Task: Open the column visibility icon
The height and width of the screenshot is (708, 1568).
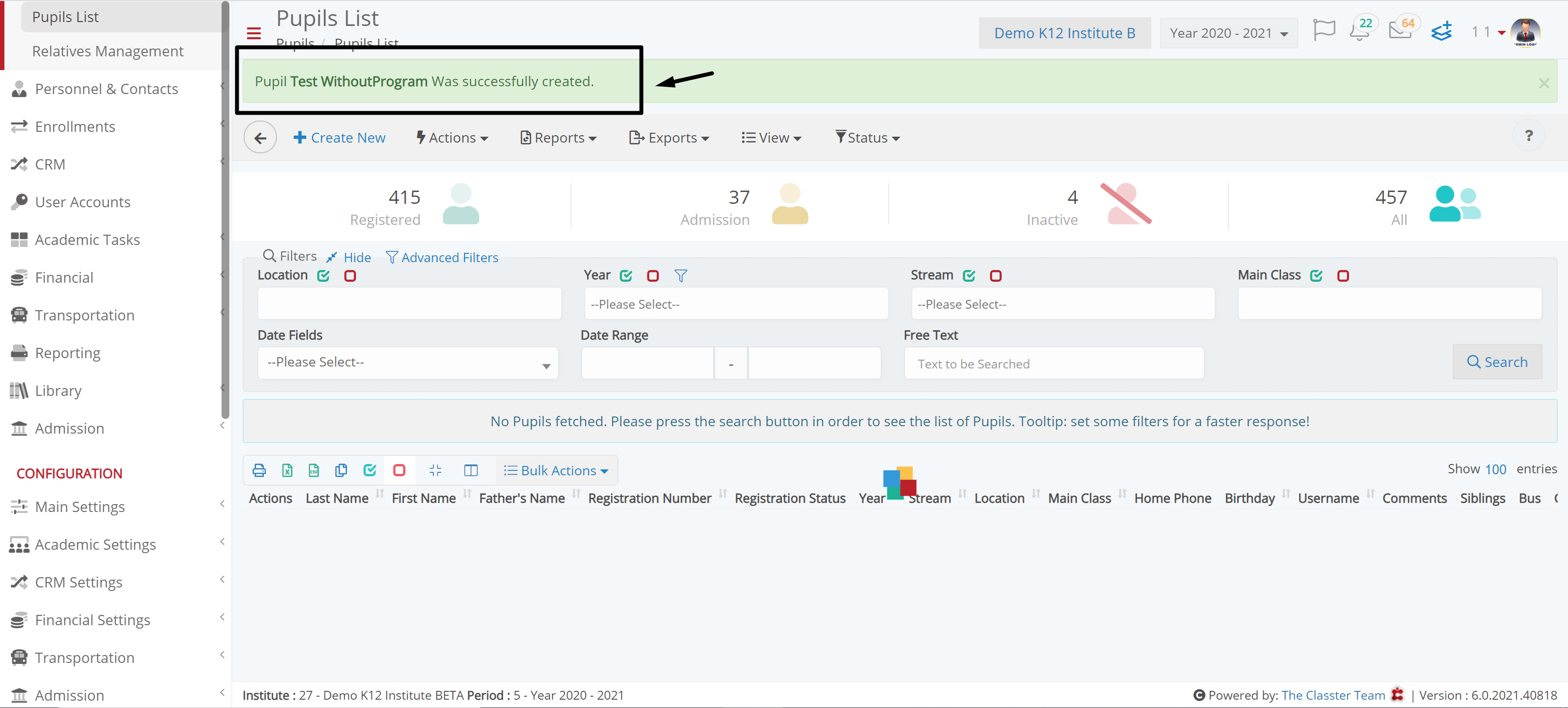Action: (471, 470)
